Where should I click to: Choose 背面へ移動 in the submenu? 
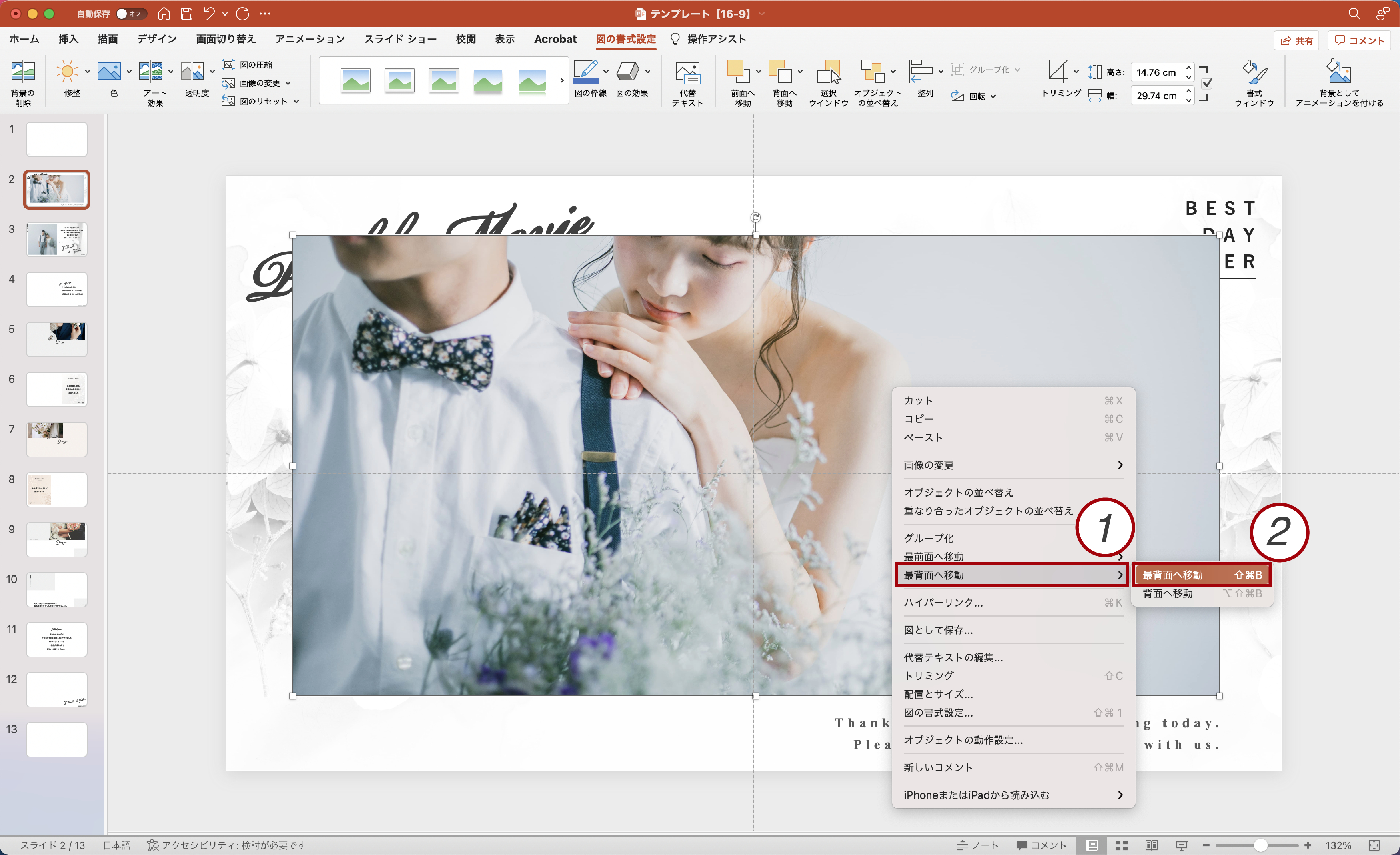1202,593
